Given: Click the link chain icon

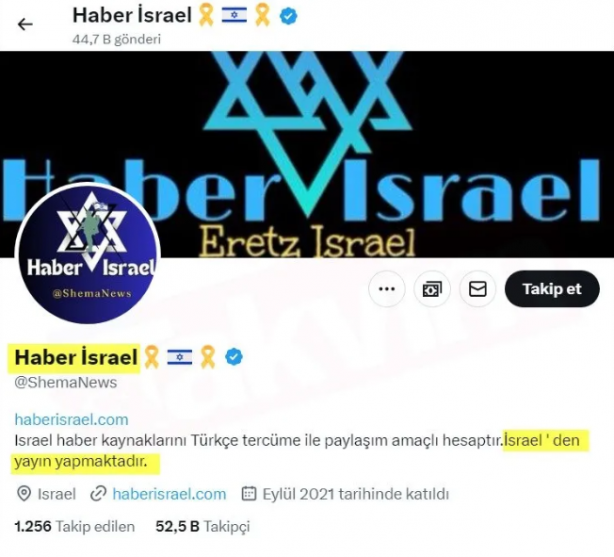Looking at the screenshot, I should (x=98, y=494).
